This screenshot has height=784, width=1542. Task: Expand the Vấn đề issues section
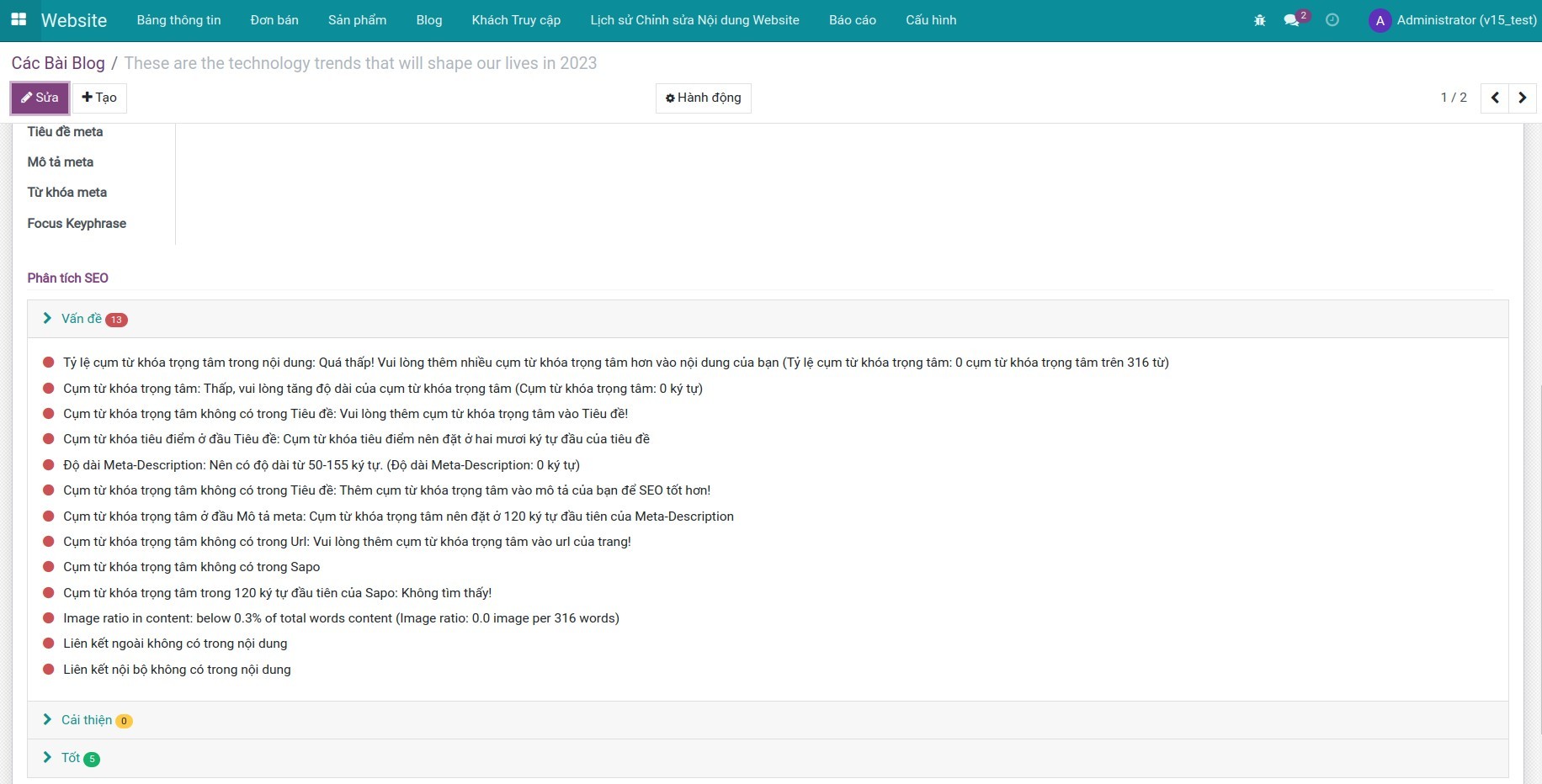tap(82, 319)
